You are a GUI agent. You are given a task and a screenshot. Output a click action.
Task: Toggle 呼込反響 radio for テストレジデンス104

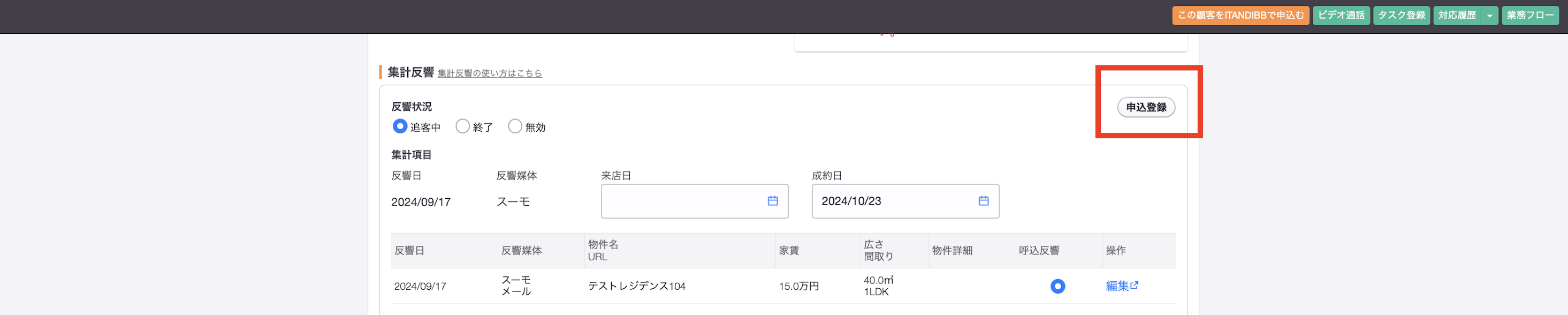click(x=1057, y=286)
